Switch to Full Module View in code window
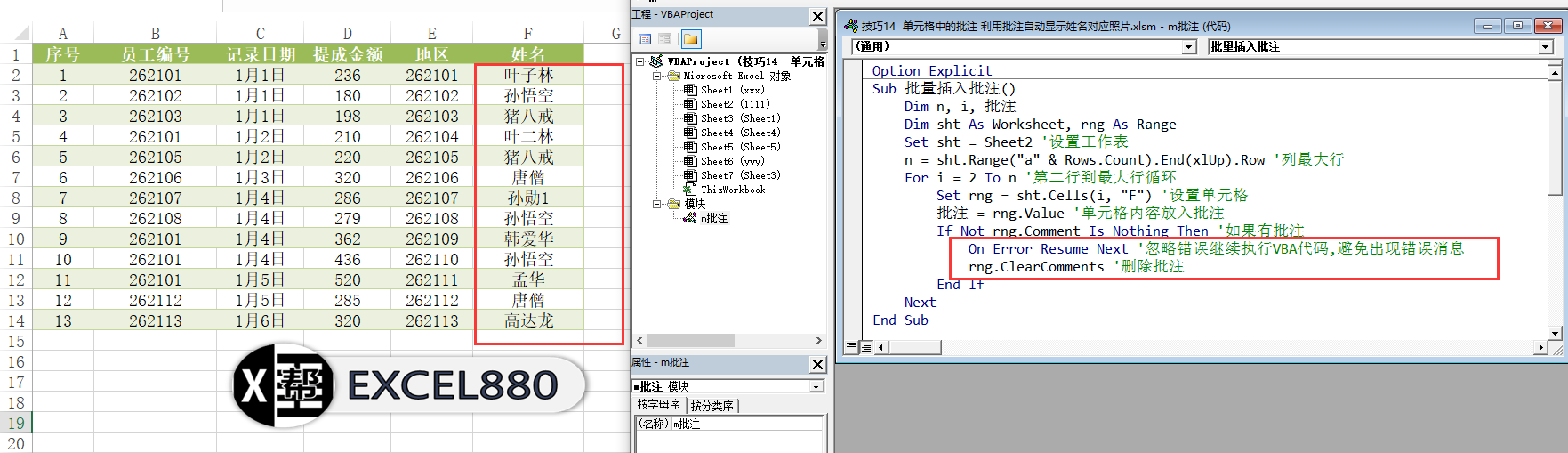 pyautogui.click(x=865, y=346)
